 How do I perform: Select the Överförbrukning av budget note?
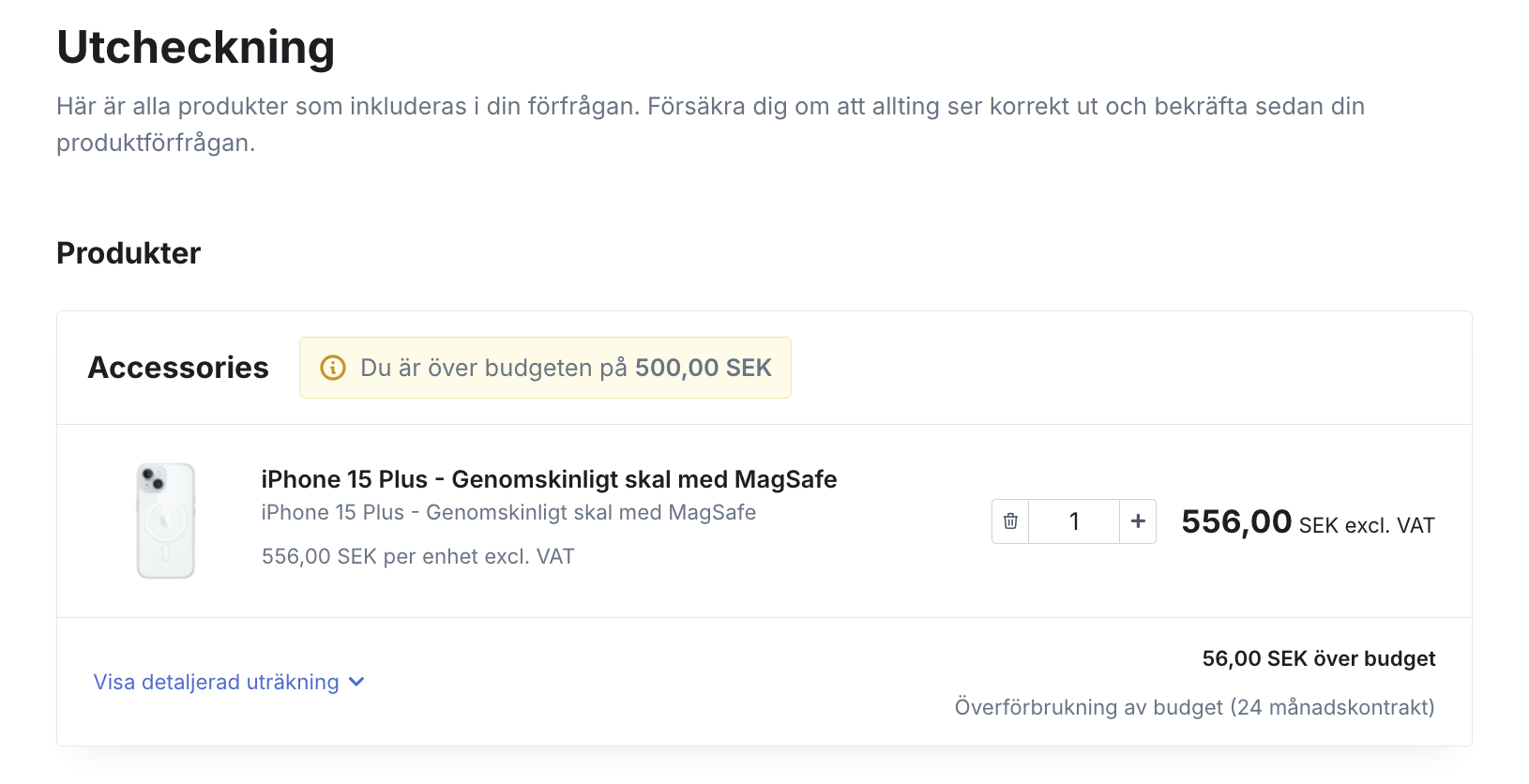pyautogui.click(x=1195, y=707)
